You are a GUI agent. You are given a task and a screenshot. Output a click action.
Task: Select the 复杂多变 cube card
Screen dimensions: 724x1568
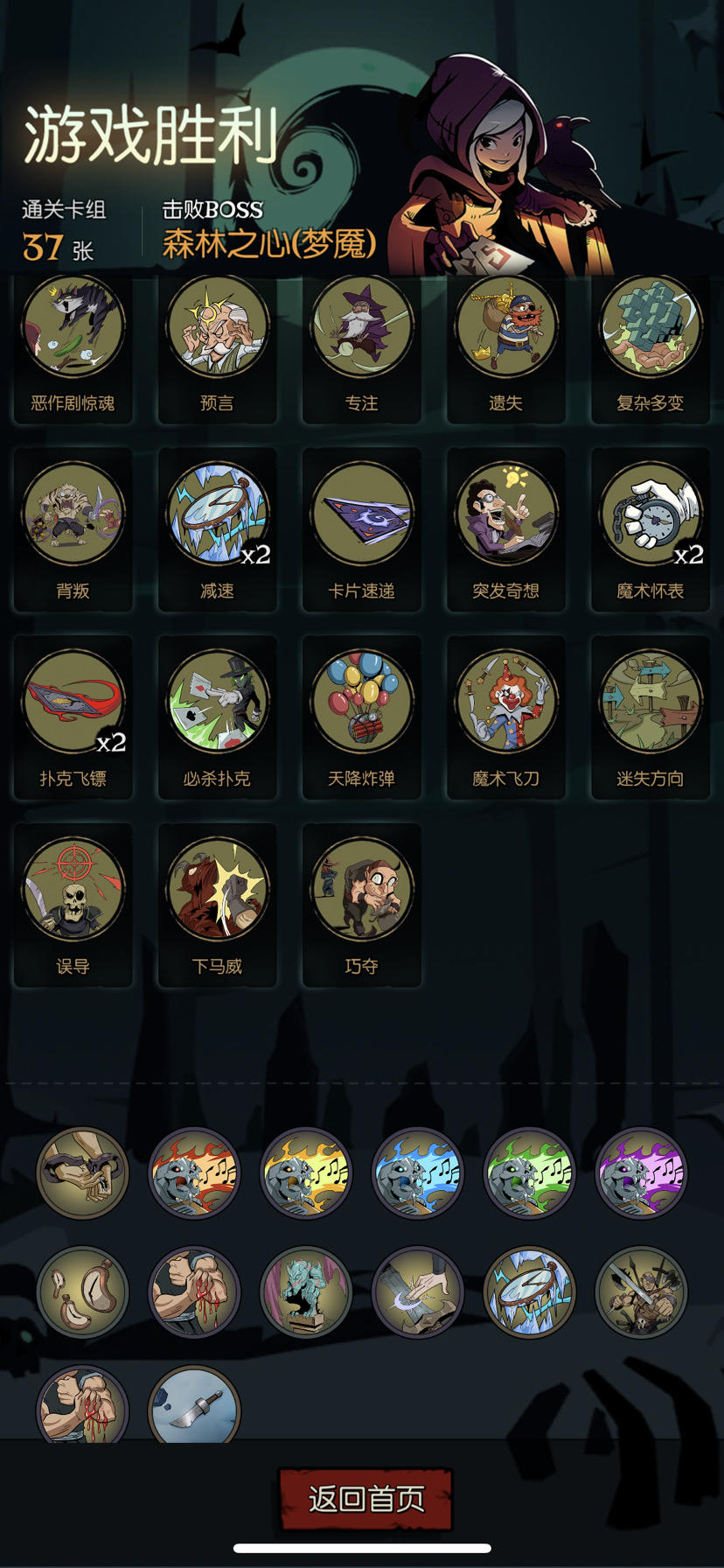point(651,328)
